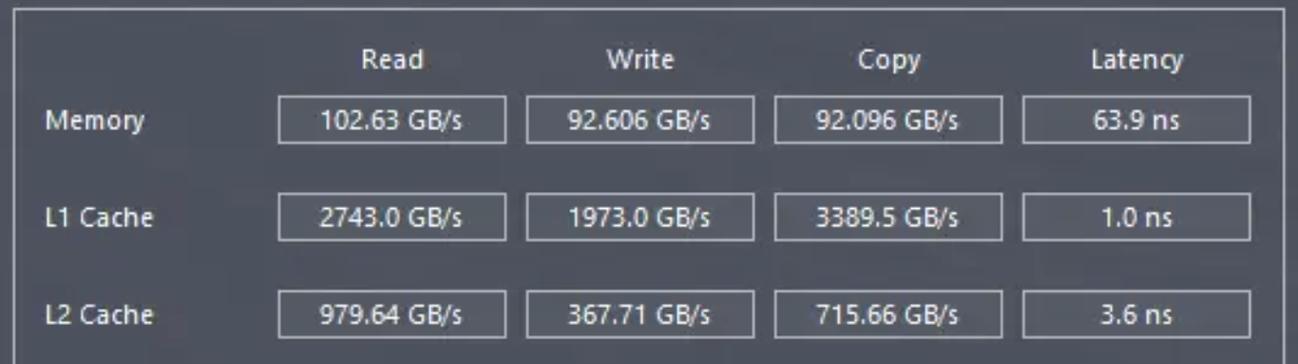The image size is (1298, 364).
Task: Select the L2 Cache Latency box 3.6 ns
Action: pos(1136,314)
